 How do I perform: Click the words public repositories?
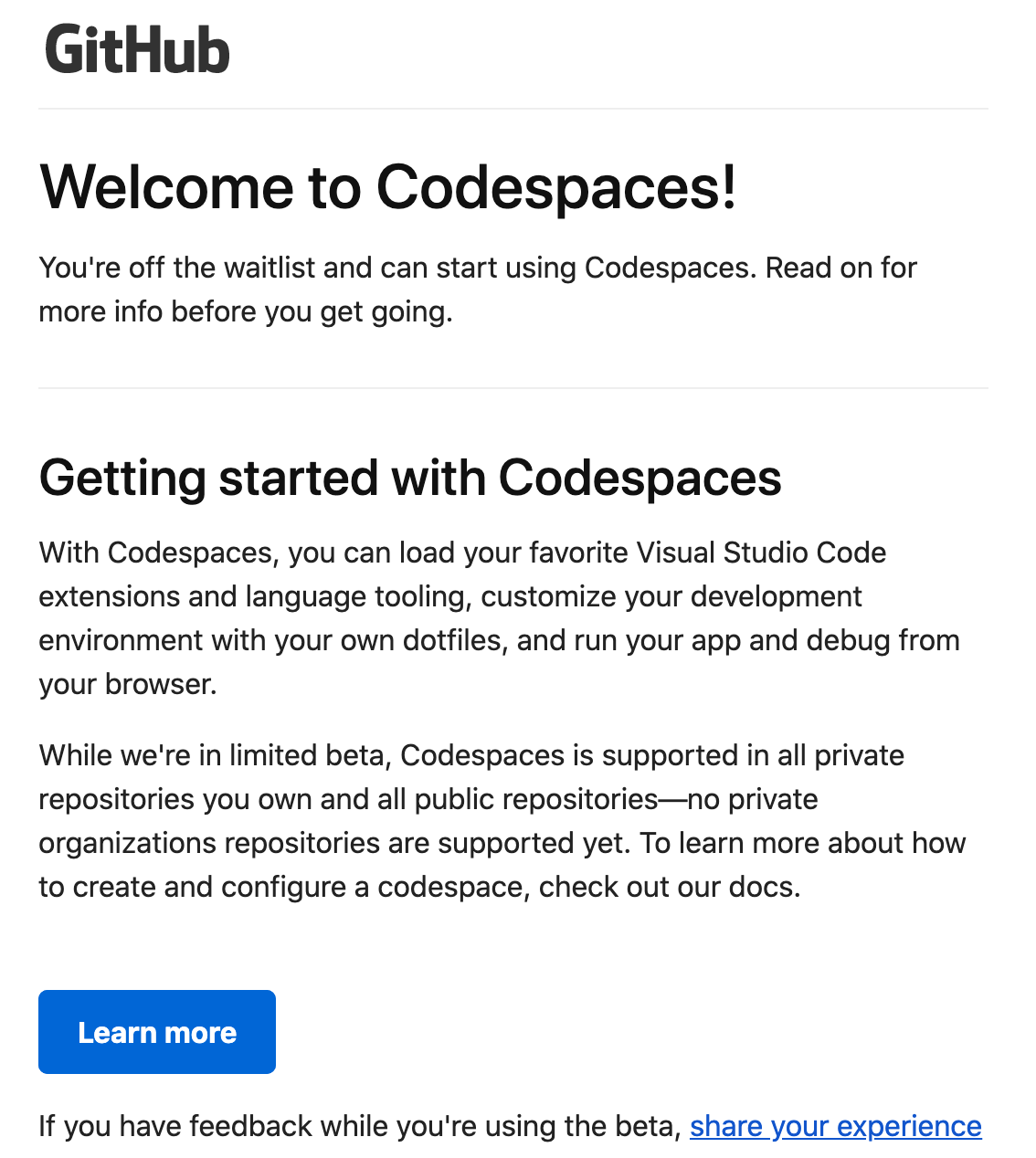pos(535,799)
